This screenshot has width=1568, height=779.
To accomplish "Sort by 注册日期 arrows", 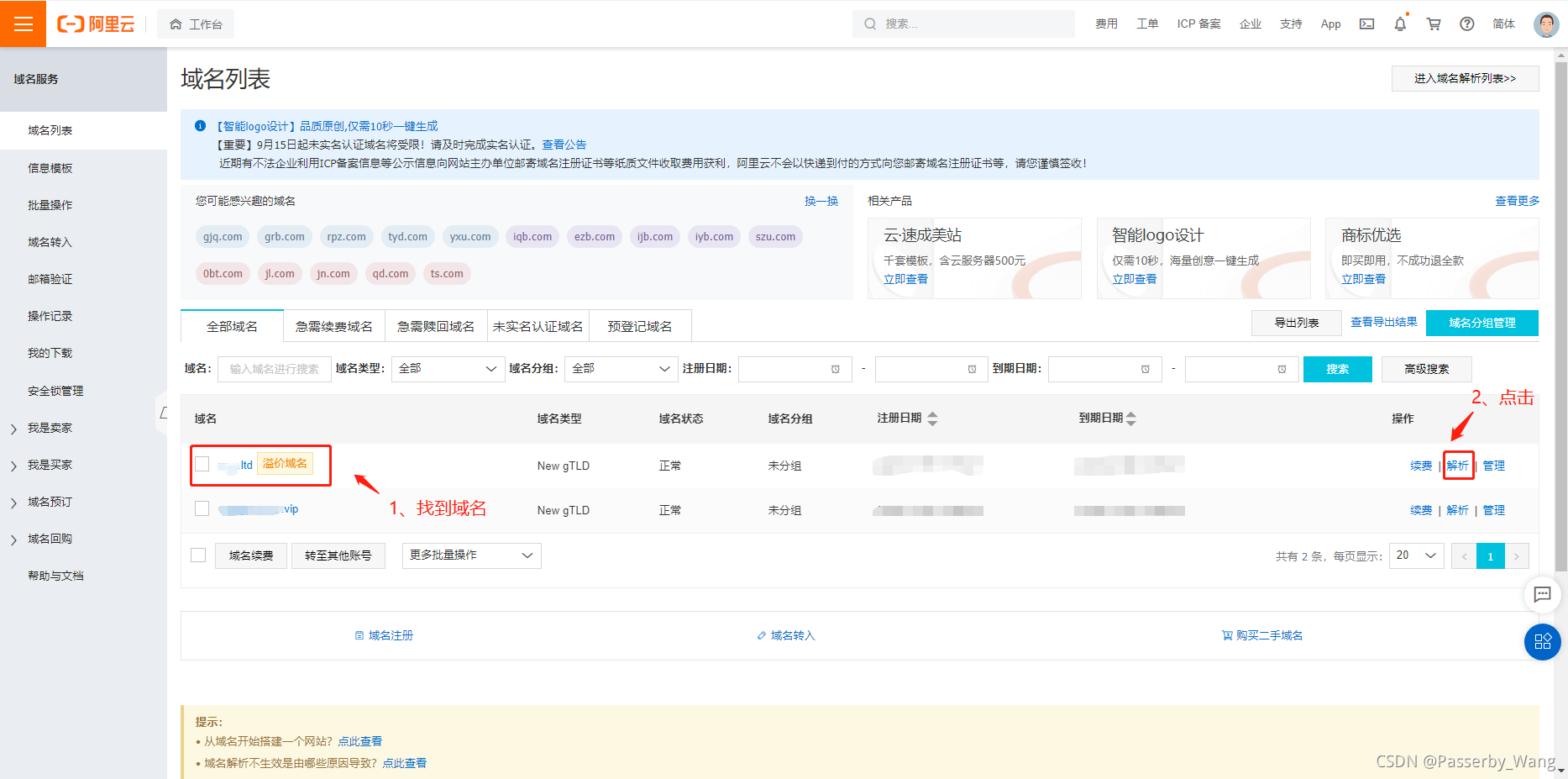I will tap(932, 418).
